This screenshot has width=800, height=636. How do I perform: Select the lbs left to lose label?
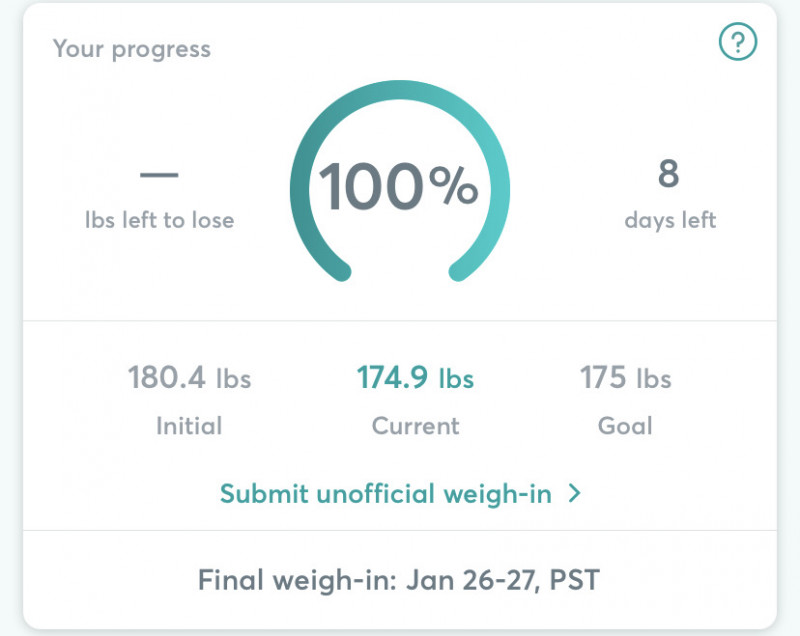click(159, 220)
